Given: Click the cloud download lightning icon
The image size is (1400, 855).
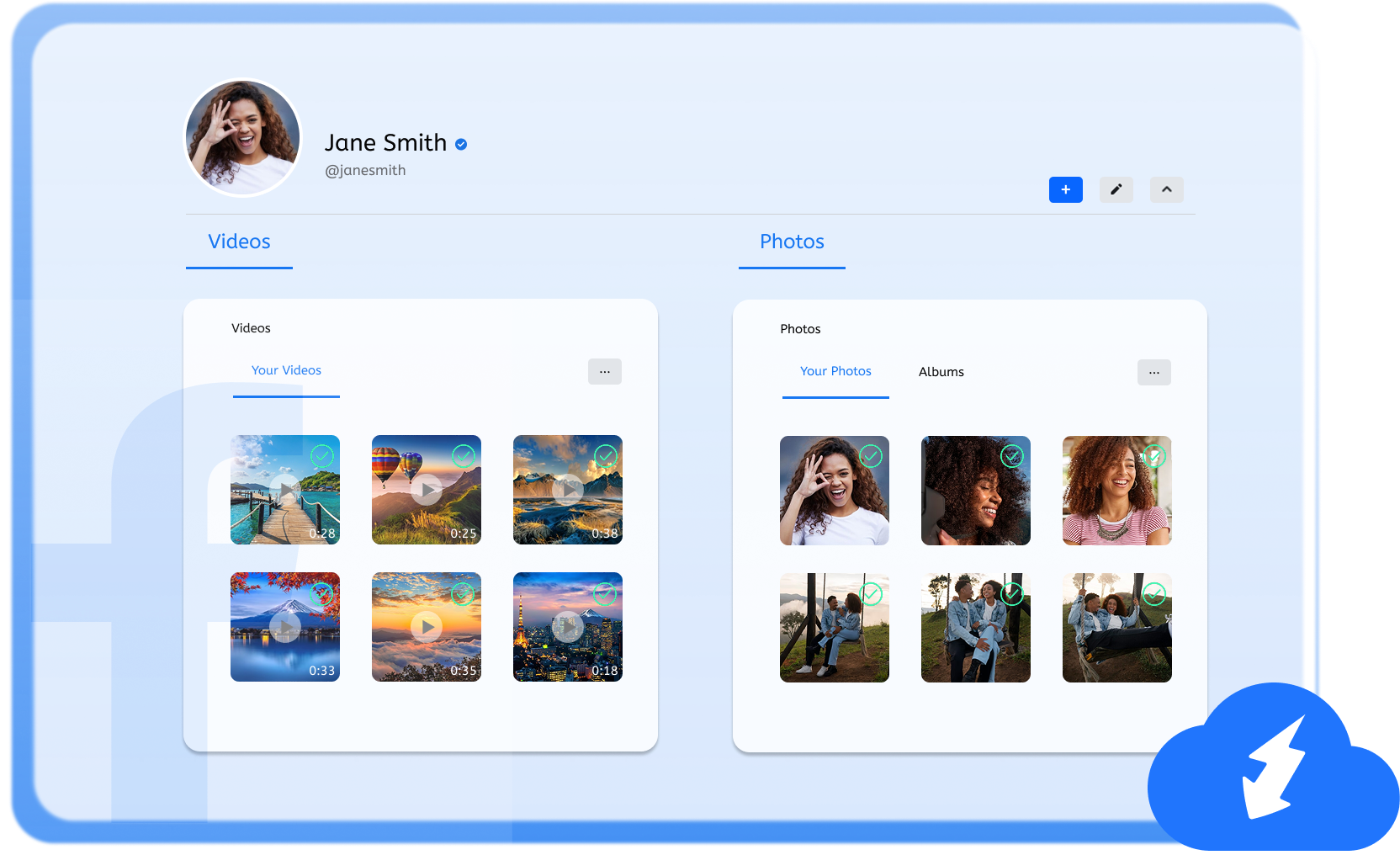Looking at the screenshot, I should point(1272,769).
